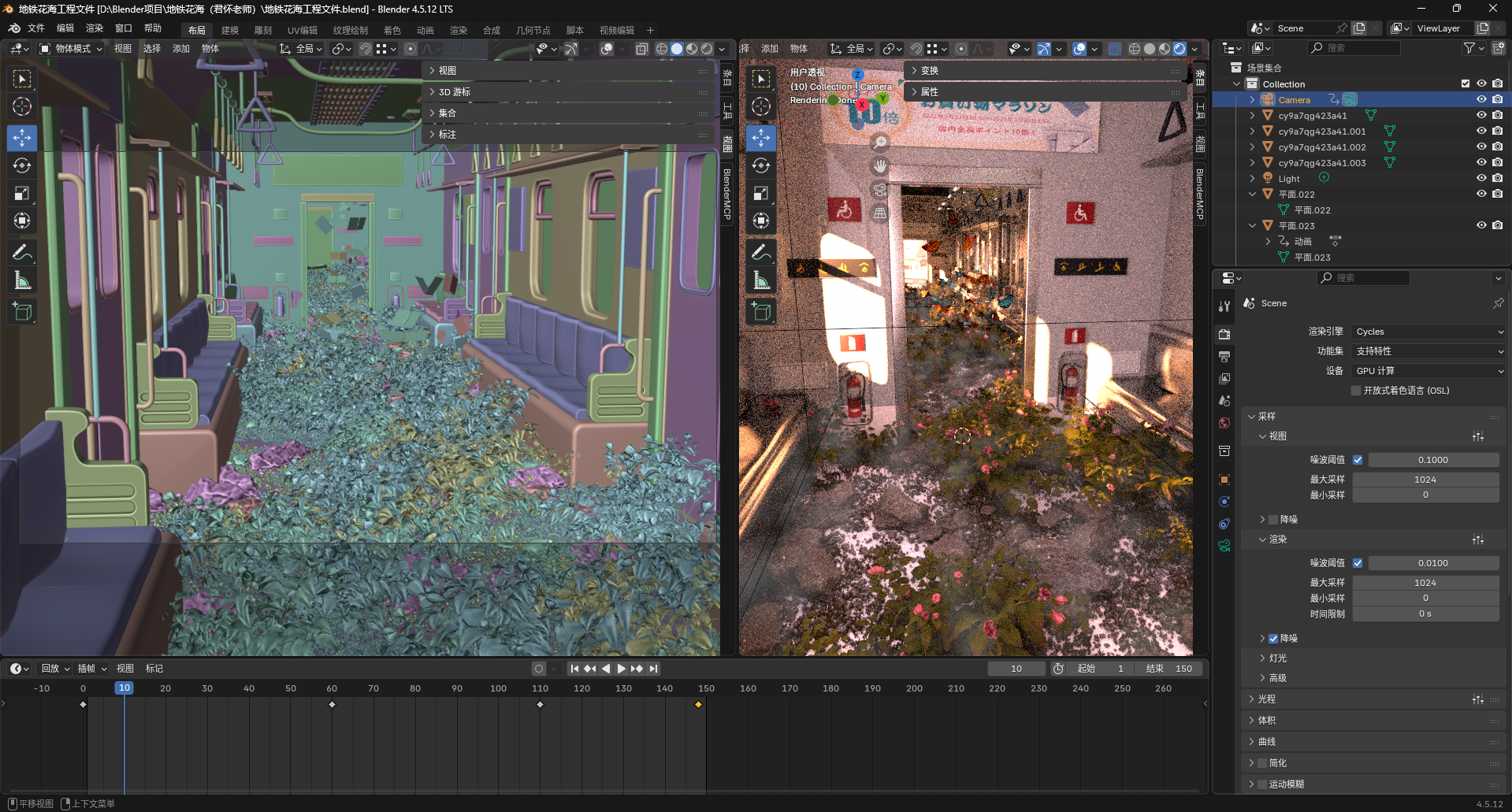Image resolution: width=1512 pixels, height=812 pixels.
Task: Activate the Transform tool in the right viewport
Action: tap(761, 221)
